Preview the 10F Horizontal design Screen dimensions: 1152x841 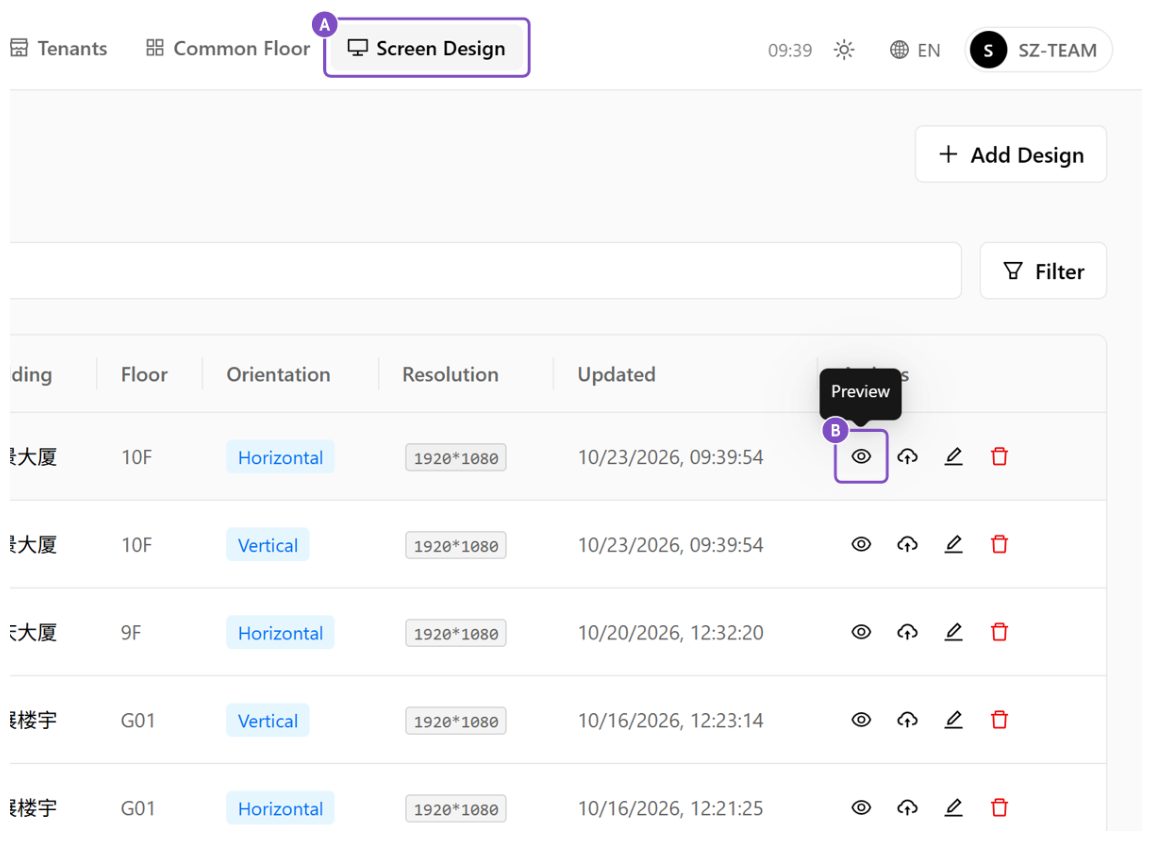861,457
